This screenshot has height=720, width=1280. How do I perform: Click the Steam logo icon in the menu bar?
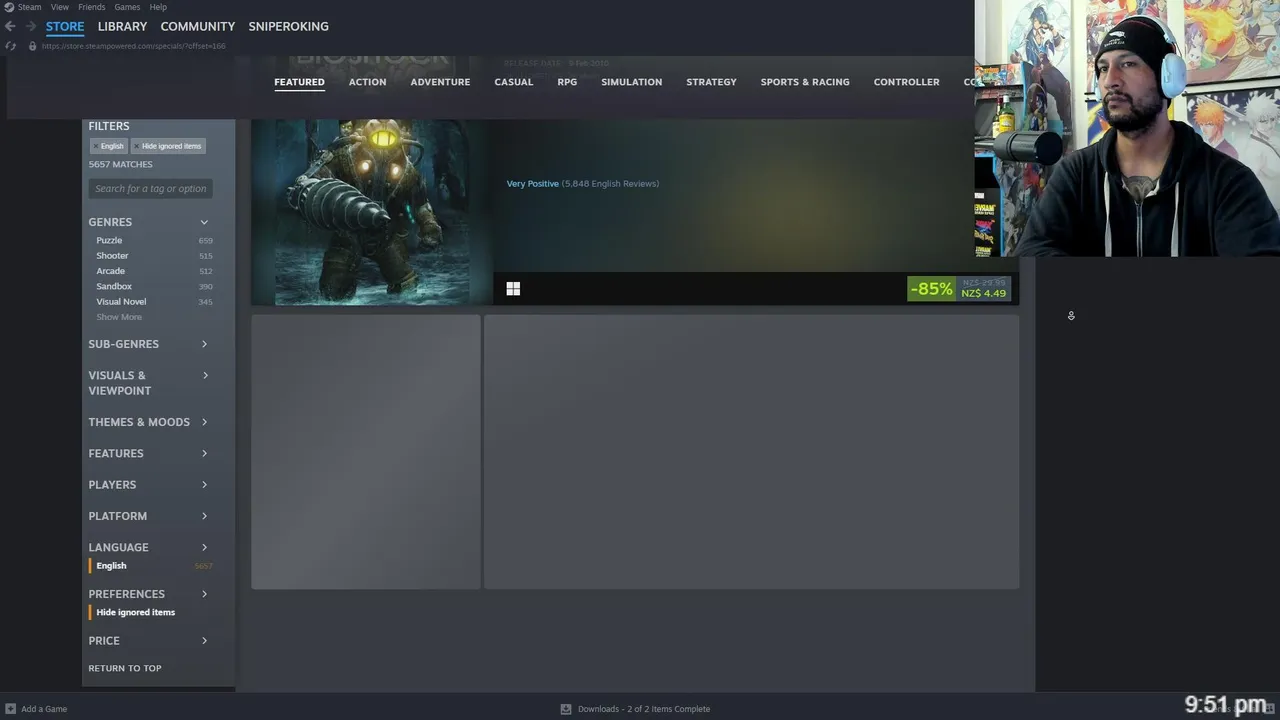coord(9,7)
